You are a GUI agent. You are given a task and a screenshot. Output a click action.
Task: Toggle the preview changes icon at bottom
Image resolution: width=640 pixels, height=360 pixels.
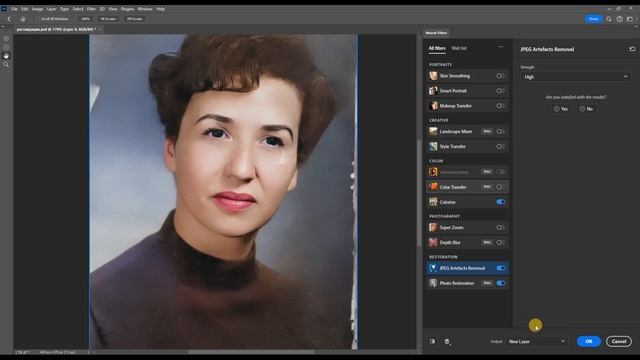click(432, 341)
